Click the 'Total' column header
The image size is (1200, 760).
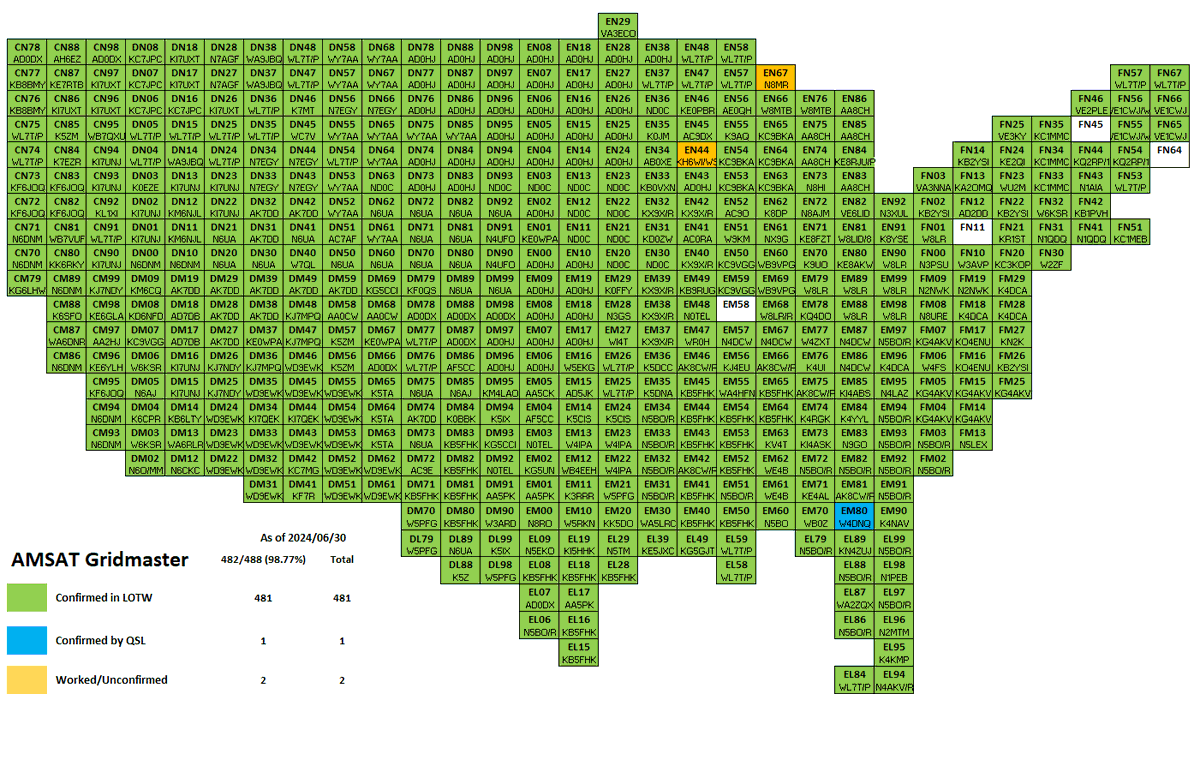click(342, 560)
